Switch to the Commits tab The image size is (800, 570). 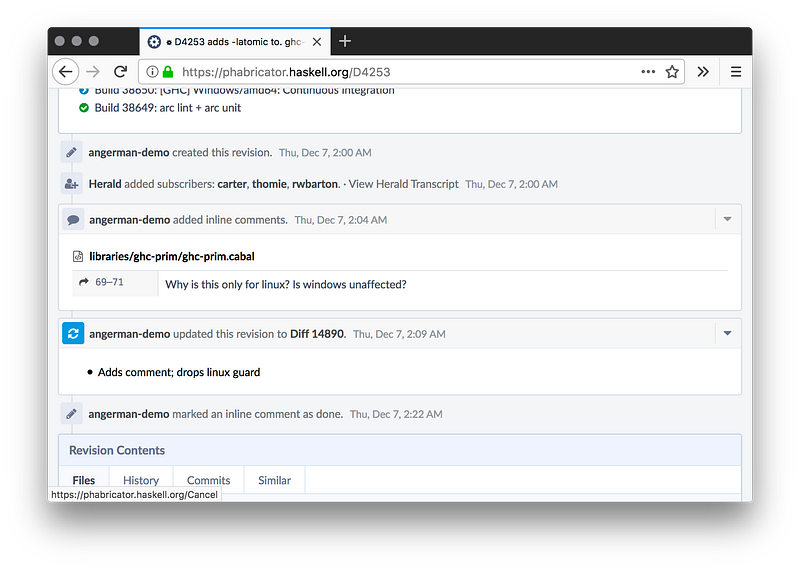[x=208, y=480]
